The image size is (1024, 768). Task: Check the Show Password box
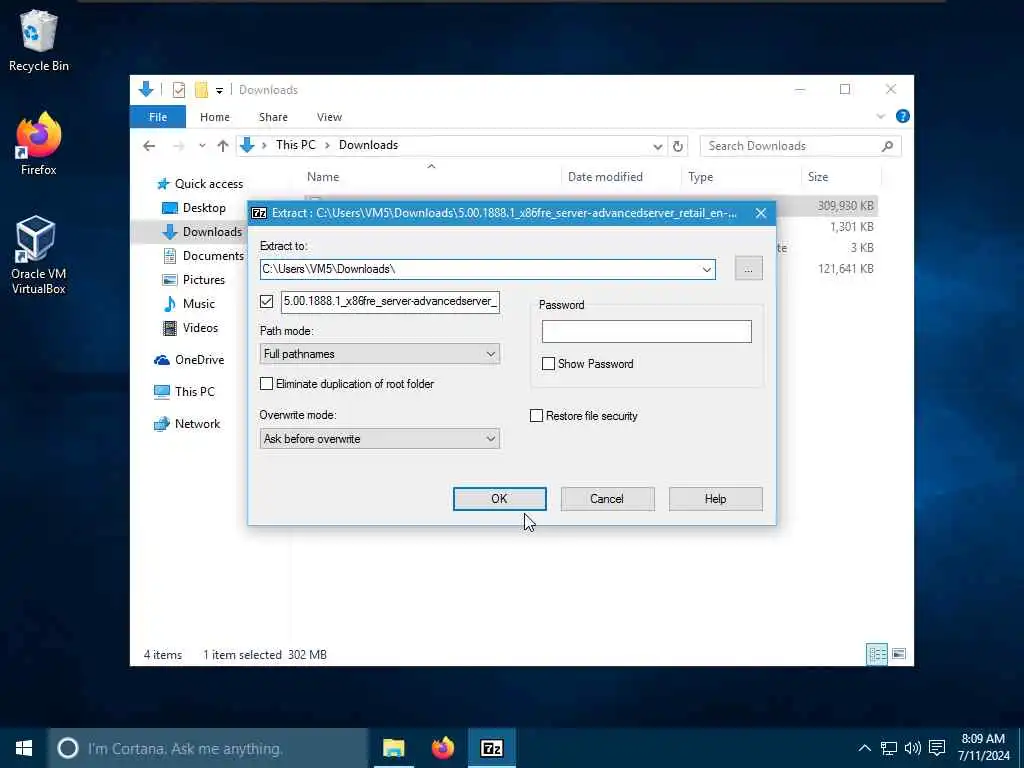tap(549, 364)
